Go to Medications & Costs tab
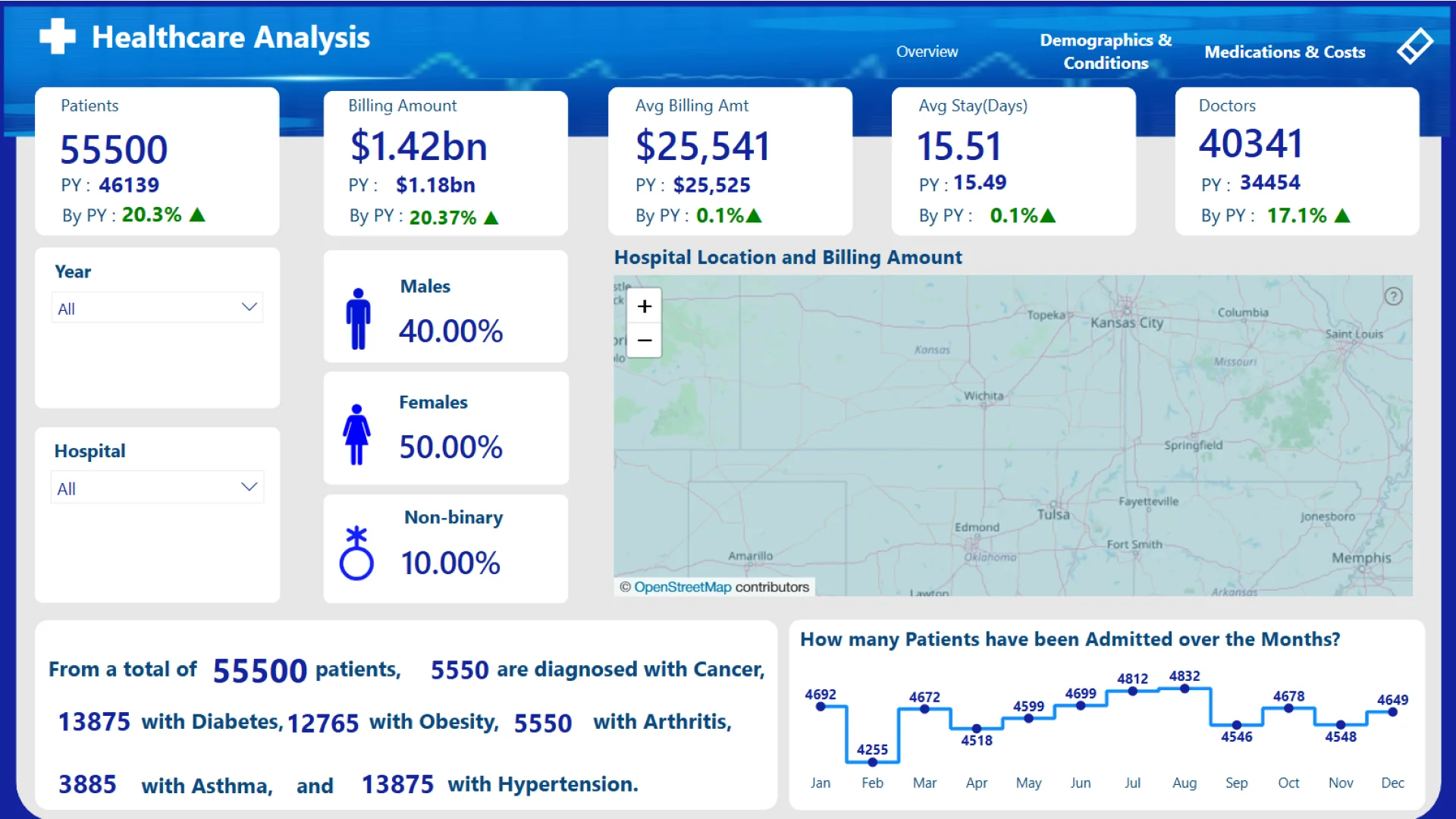The image size is (1456, 819). coord(1285,52)
